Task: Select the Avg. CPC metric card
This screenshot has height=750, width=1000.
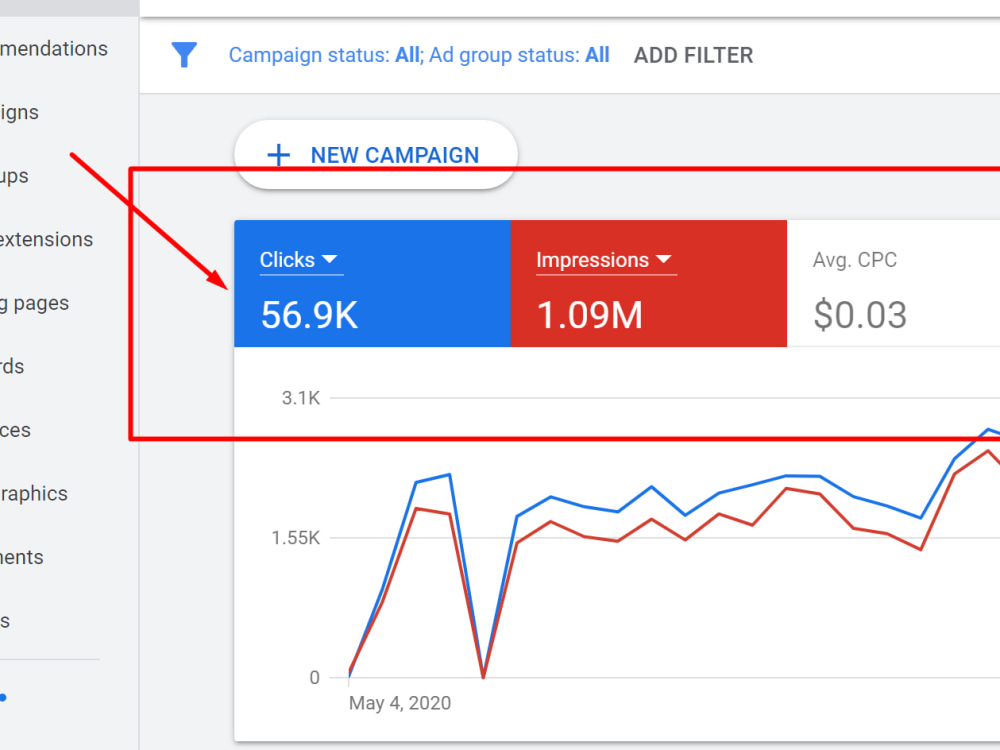Action: pos(893,284)
